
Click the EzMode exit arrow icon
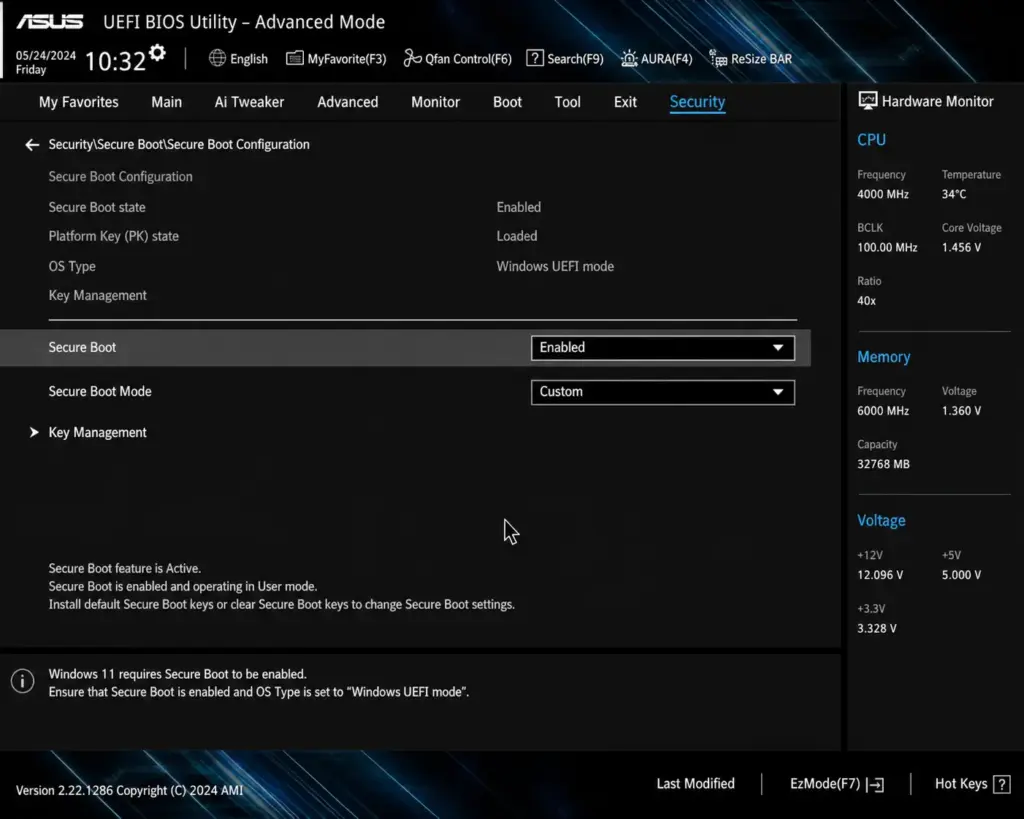coord(875,784)
